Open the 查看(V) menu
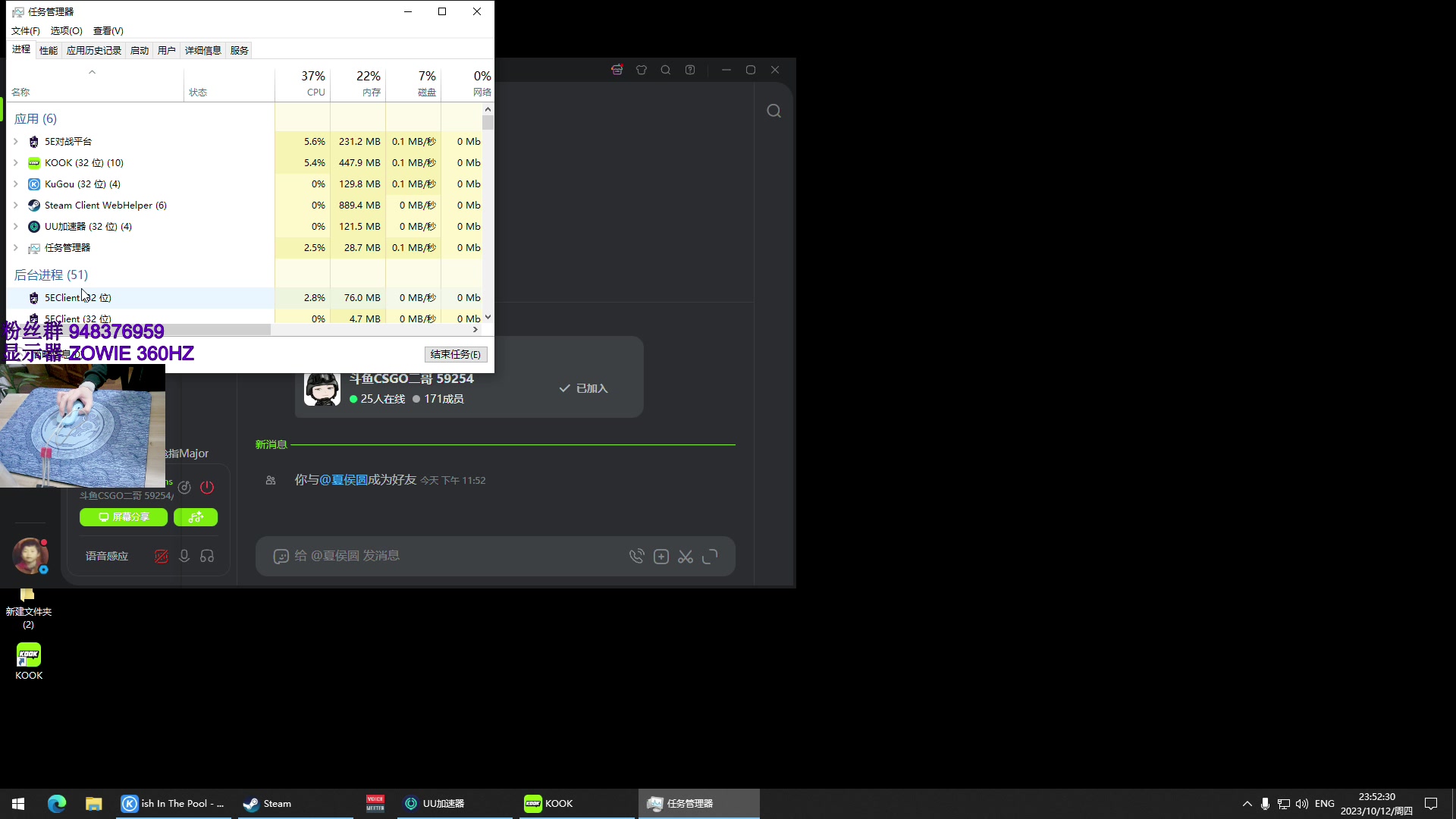1456x819 pixels. (x=108, y=31)
